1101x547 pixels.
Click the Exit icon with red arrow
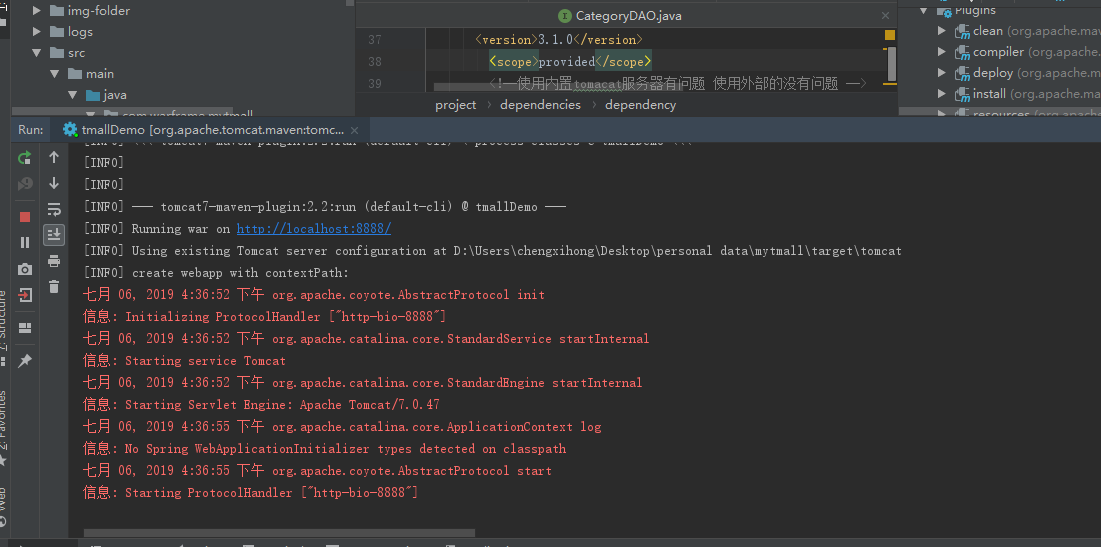coord(25,295)
